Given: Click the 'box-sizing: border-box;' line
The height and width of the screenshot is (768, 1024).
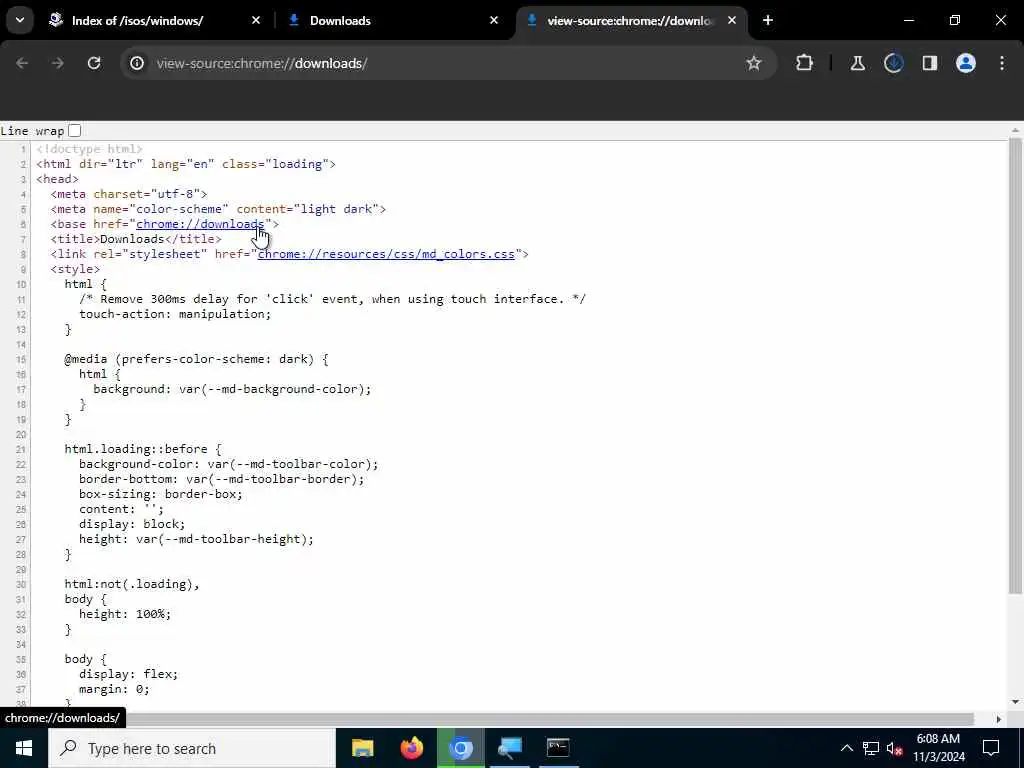Looking at the screenshot, I should pos(161,494).
